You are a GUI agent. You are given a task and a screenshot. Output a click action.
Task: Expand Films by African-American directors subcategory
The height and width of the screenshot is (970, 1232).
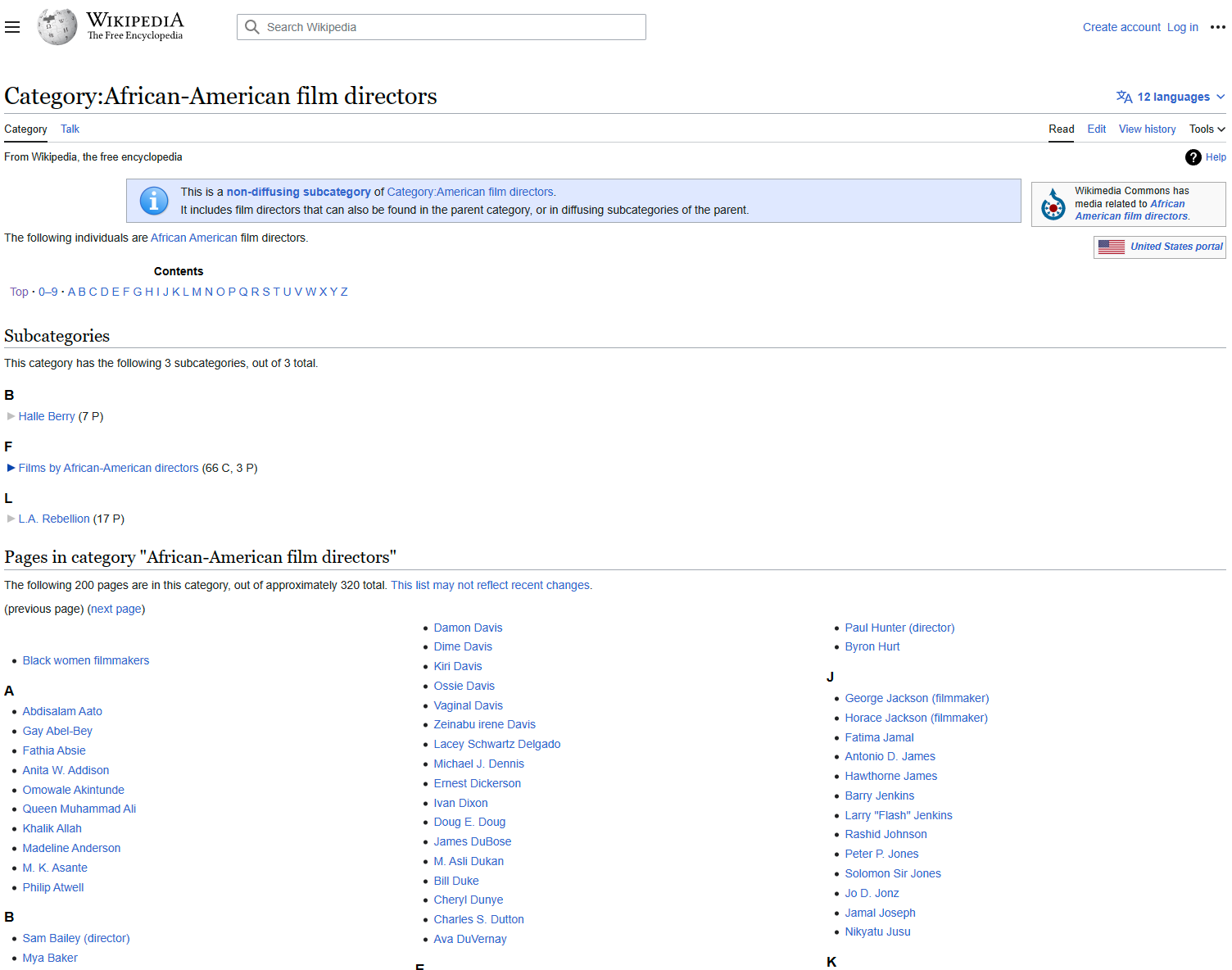pos(11,468)
